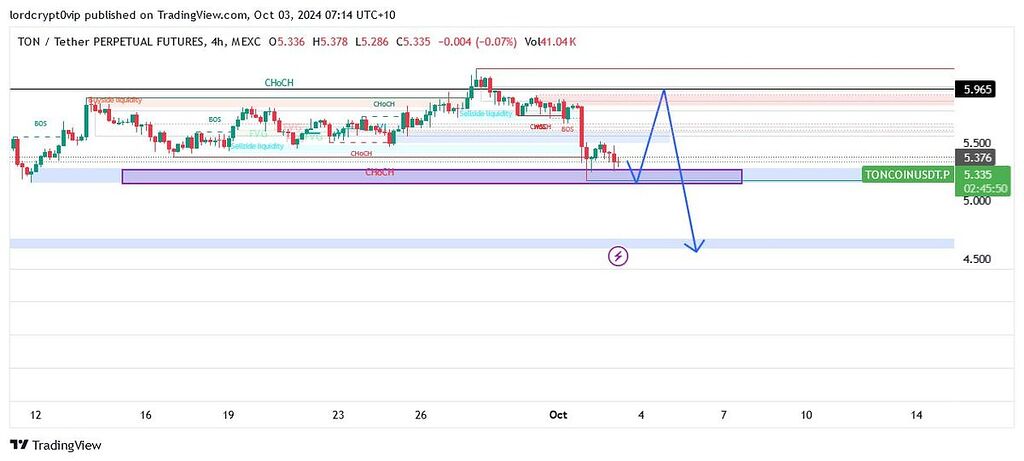Click the Vol 41.04K volume indicator

pos(551,41)
